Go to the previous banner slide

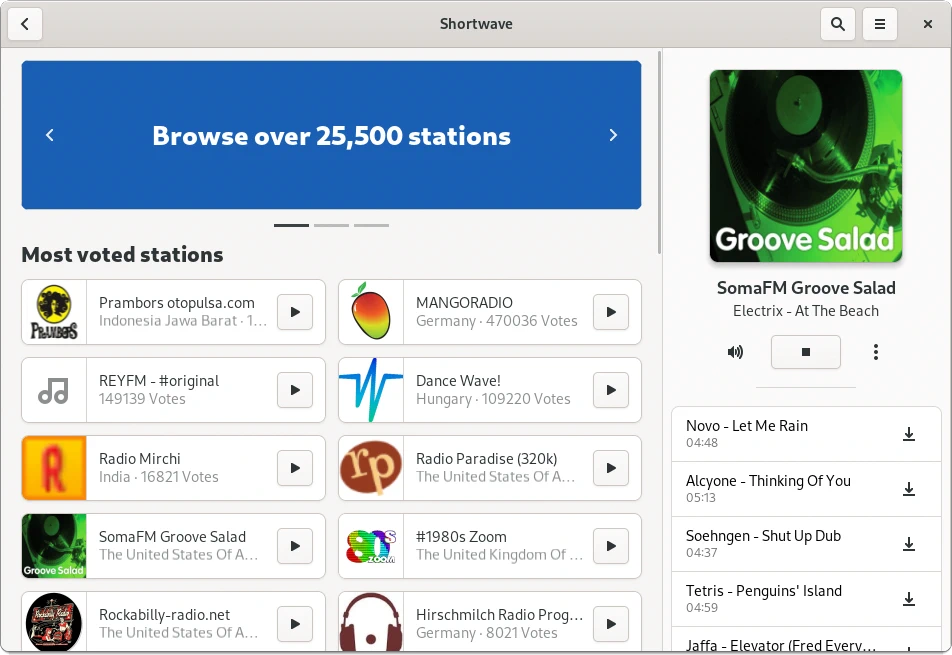click(x=50, y=136)
